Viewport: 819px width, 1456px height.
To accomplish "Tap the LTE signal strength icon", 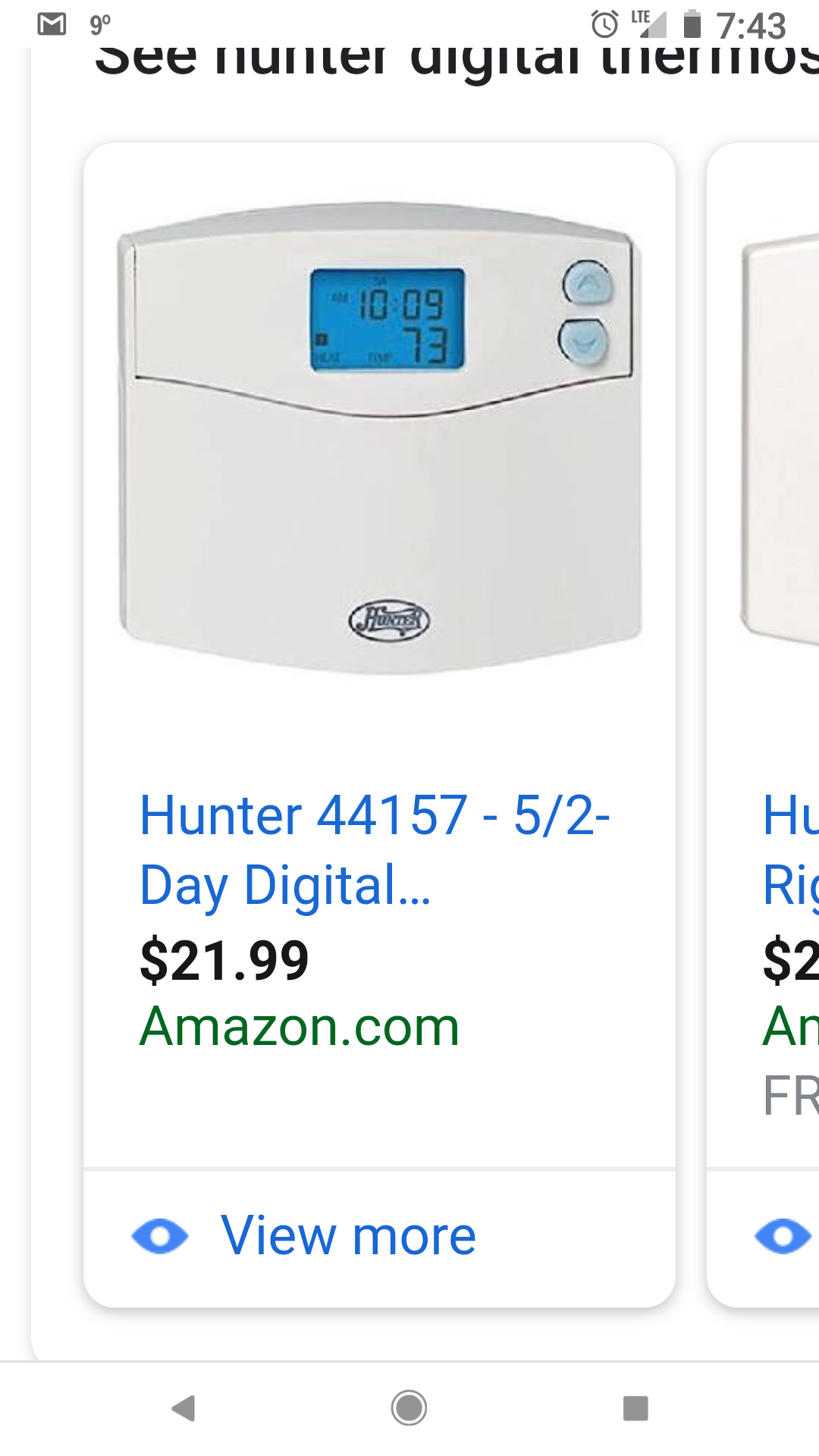I will point(649,24).
